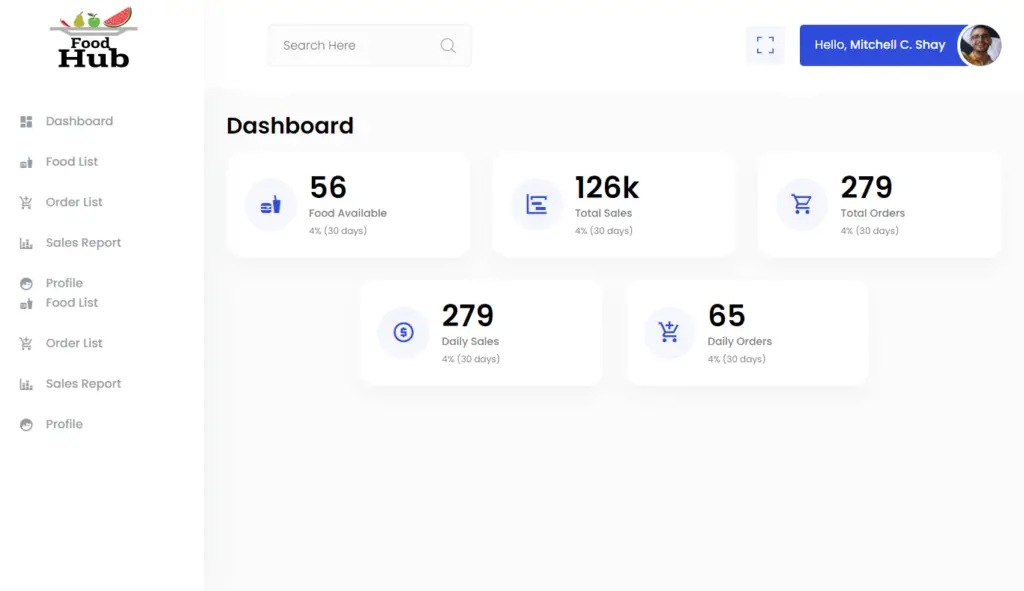Click the Hello, Mitchell C. Shay button
This screenshot has width=1024, height=591.
click(x=878, y=44)
